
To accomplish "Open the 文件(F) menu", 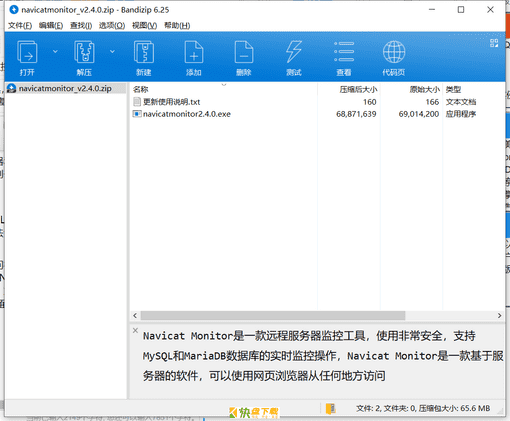I will [x=20, y=26].
